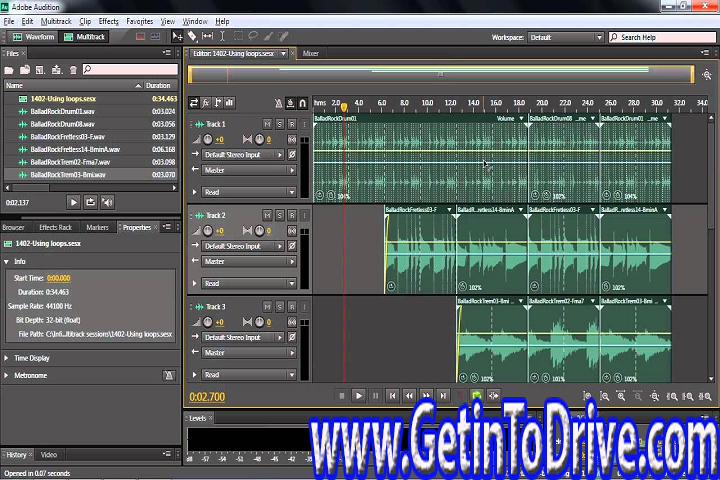The width and height of the screenshot is (720, 480).
Task: Switch to the Mixer tab
Action: 310,54
